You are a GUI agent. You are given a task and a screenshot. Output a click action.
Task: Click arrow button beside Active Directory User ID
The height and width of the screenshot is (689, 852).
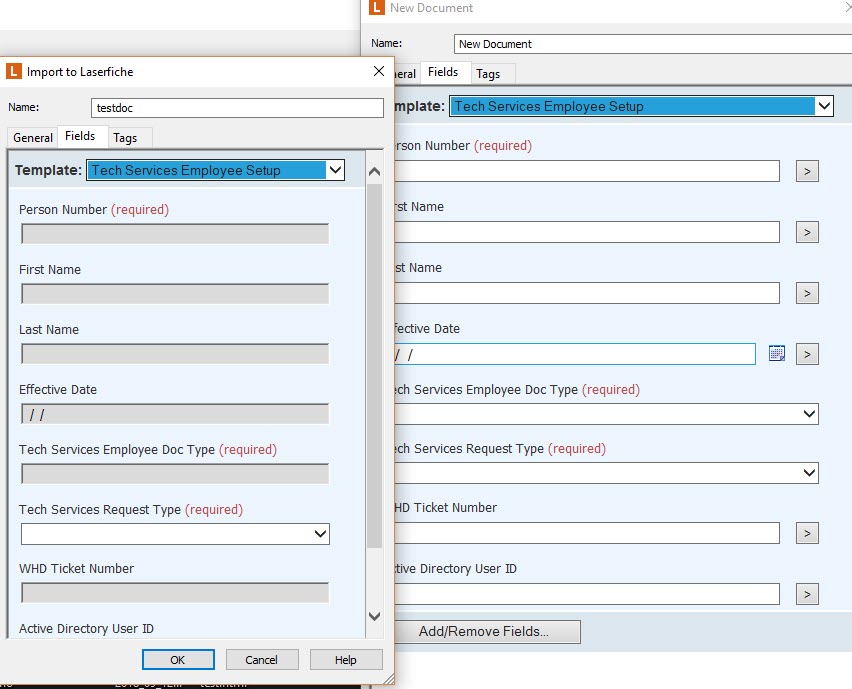click(x=807, y=594)
